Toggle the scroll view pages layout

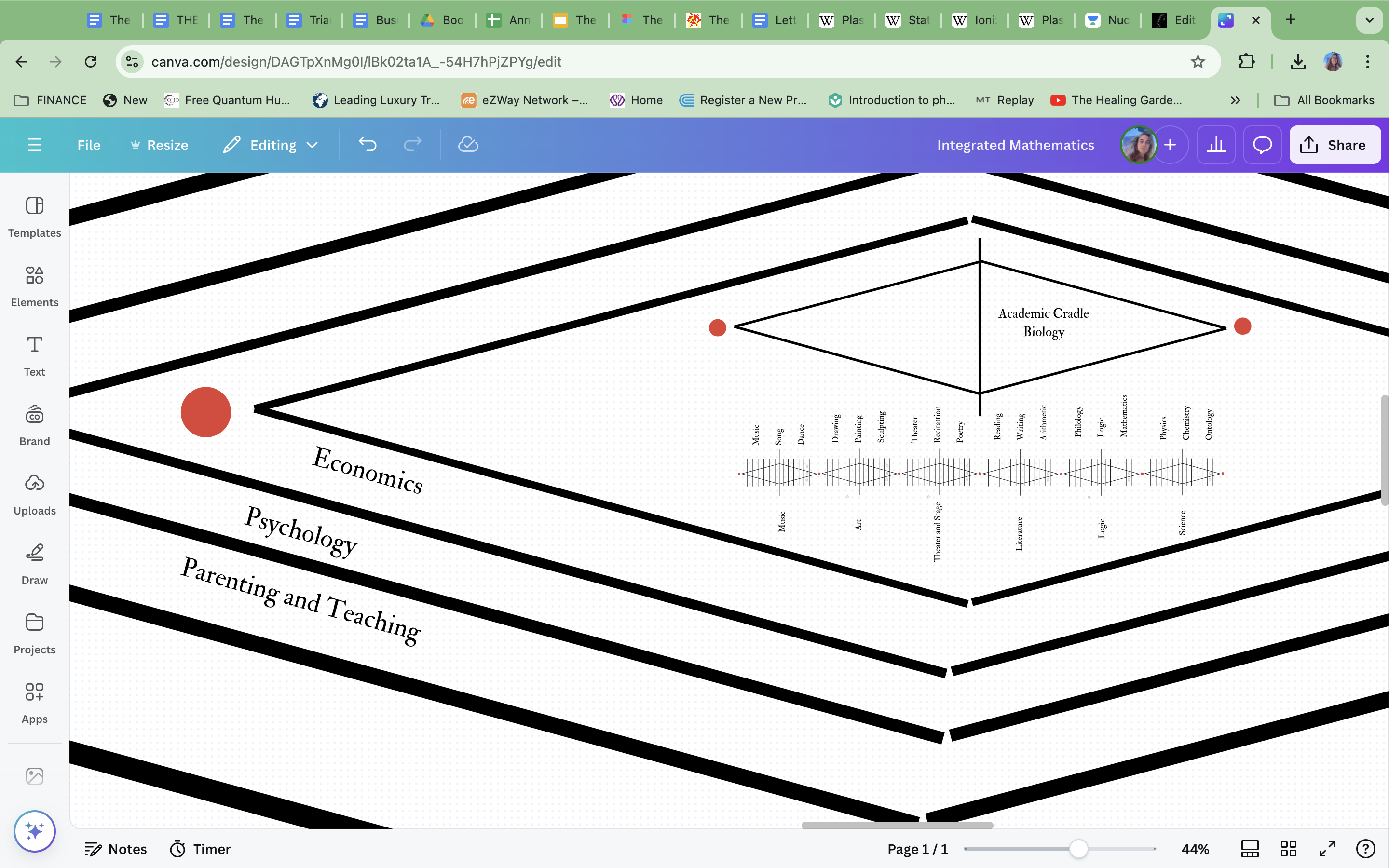tap(1250, 849)
